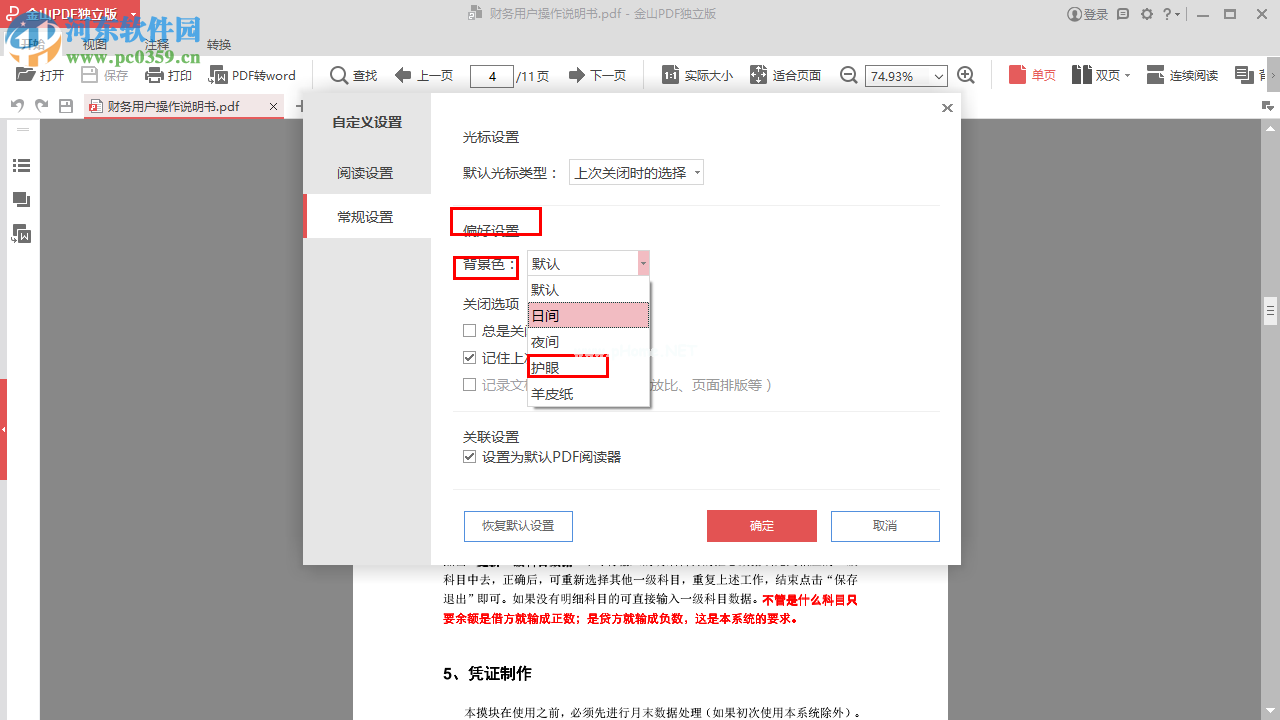Open outline list sidebar icon
This screenshot has width=1280, height=720.
[21, 166]
